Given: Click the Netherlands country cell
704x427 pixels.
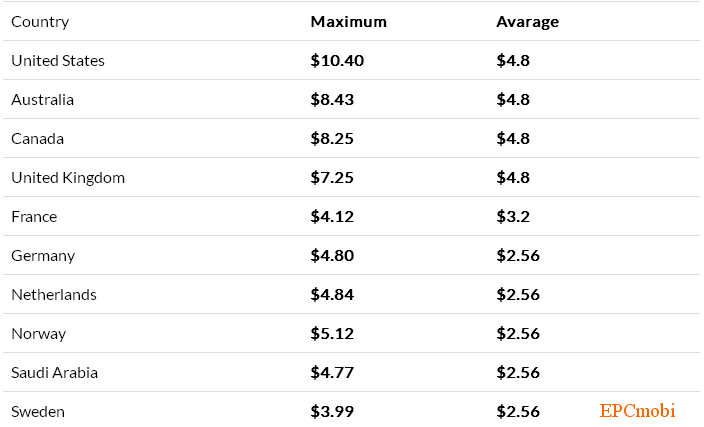Looking at the screenshot, I should click(x=54, y=295).
